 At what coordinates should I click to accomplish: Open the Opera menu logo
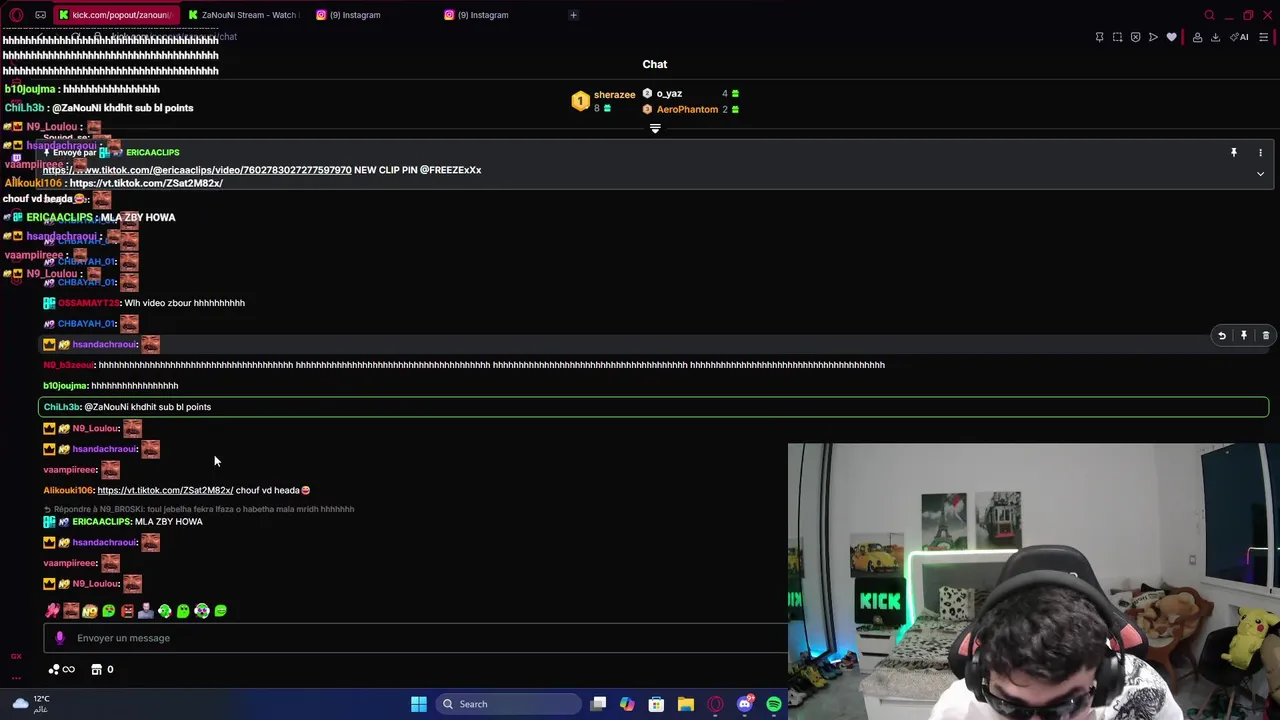16,15
